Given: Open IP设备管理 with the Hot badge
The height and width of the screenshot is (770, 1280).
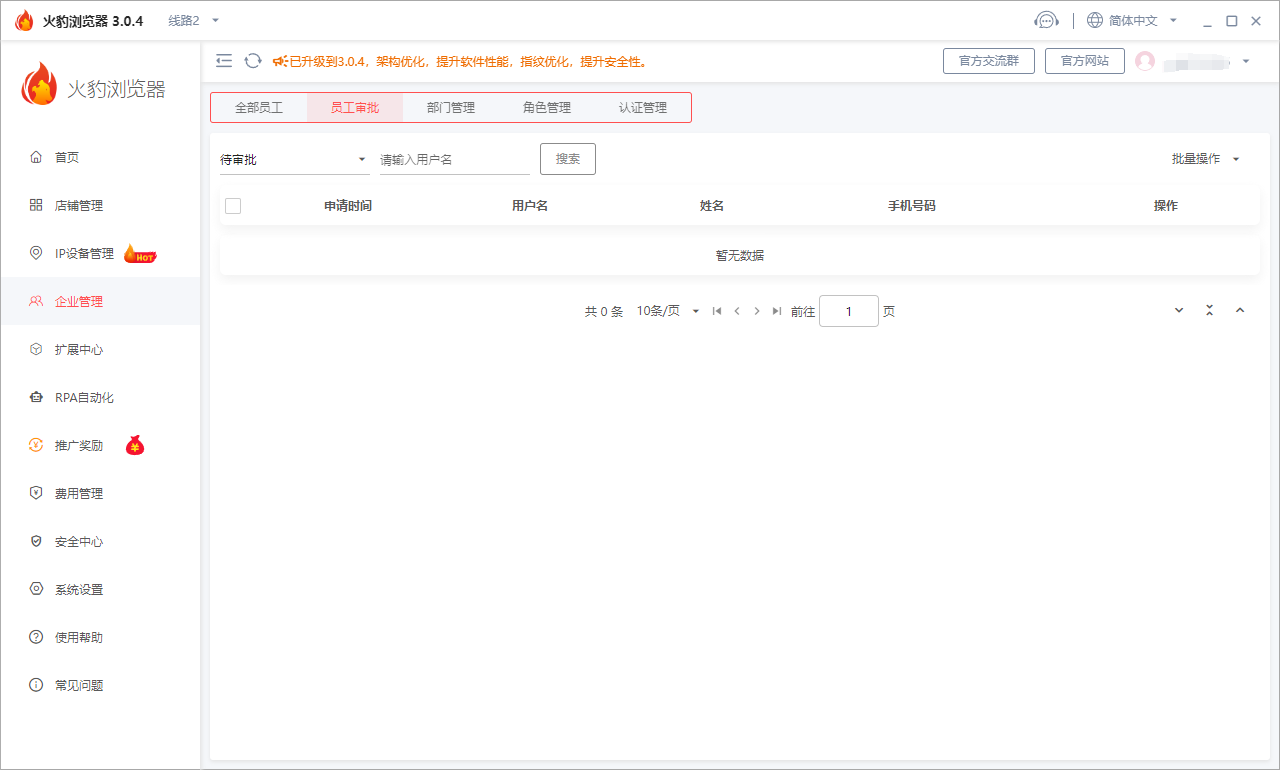Looking at the screenshot, I should [x=84, y=253].
